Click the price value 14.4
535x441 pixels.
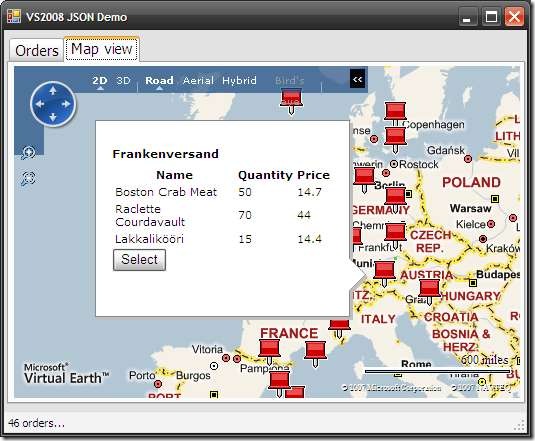309,239
